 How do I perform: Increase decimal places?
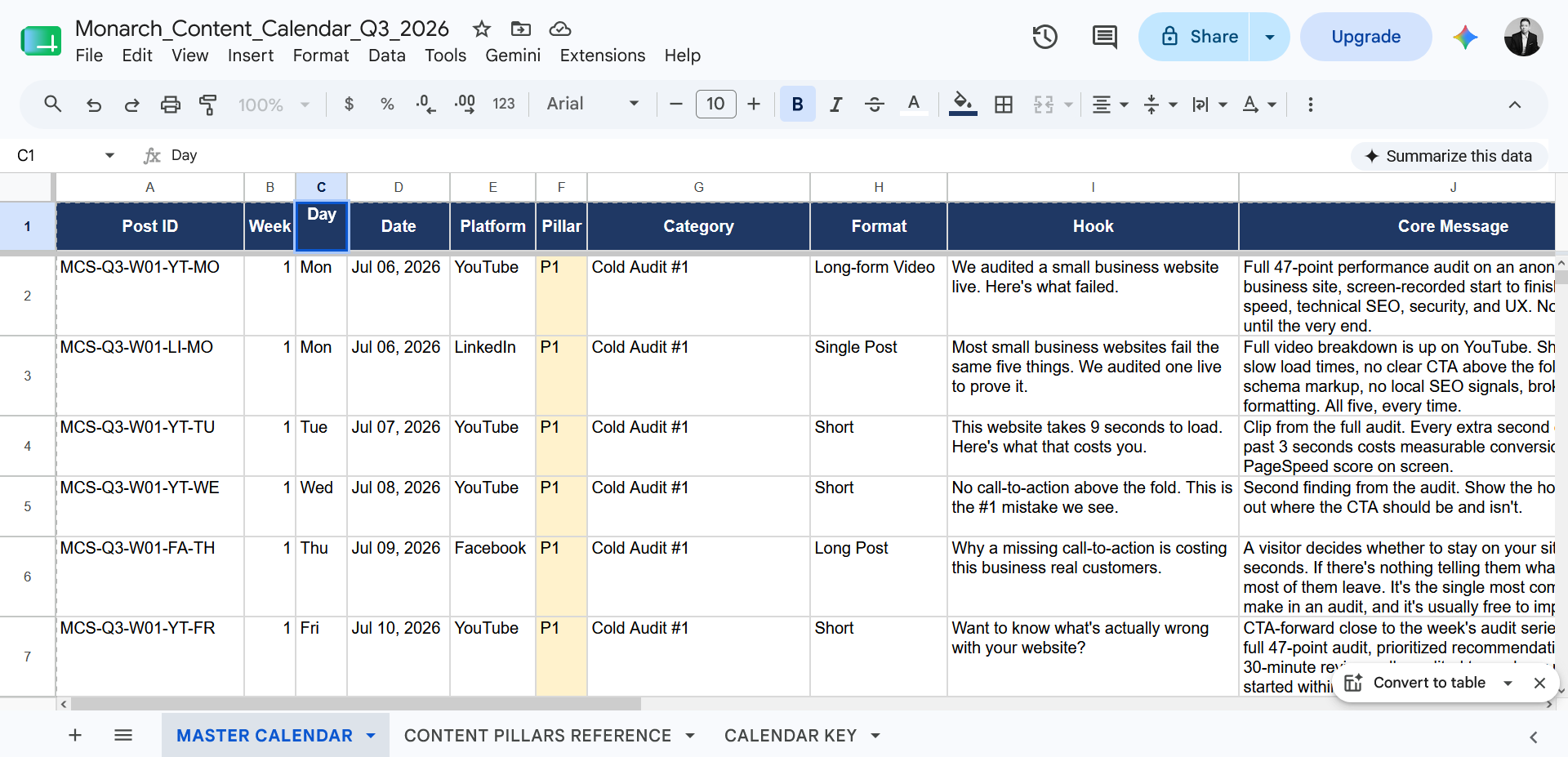coord(465,105)
